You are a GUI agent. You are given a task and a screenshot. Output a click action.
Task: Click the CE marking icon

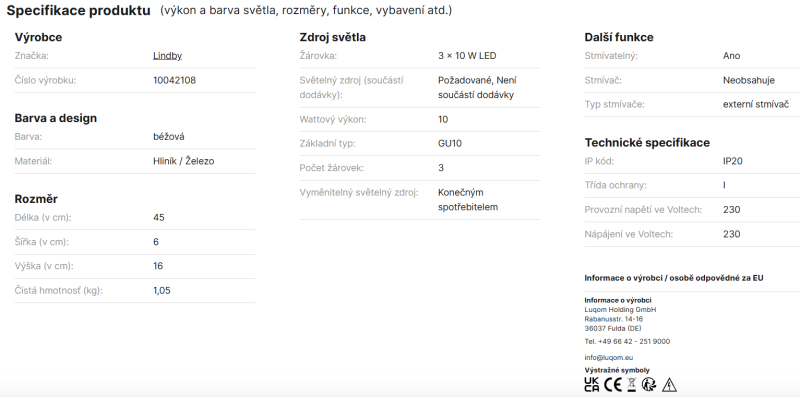pos(613,384)
